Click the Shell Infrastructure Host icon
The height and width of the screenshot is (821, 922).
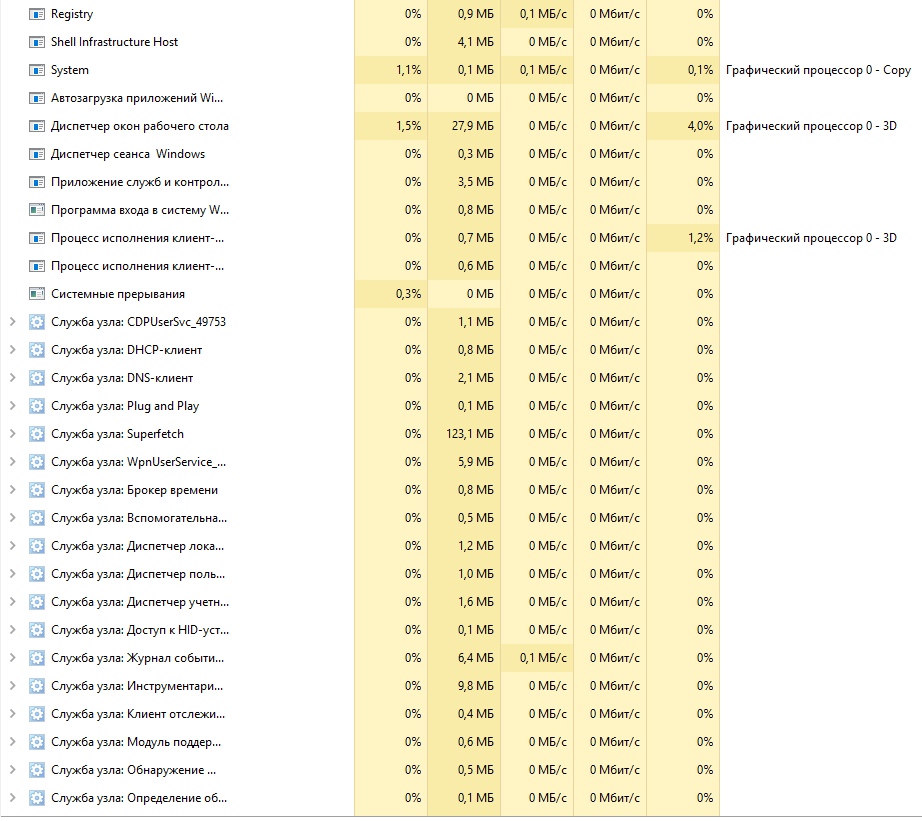[37, 42]
